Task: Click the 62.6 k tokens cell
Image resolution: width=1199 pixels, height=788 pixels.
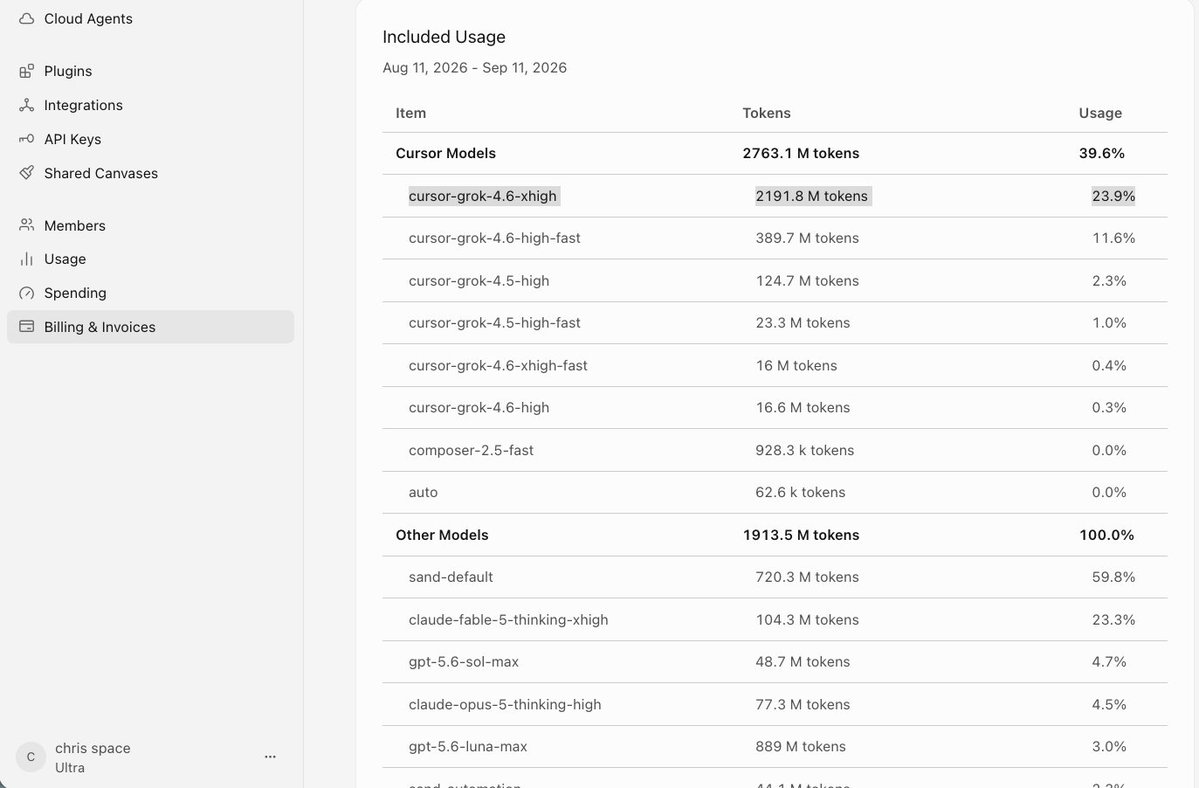Action: 801,492
